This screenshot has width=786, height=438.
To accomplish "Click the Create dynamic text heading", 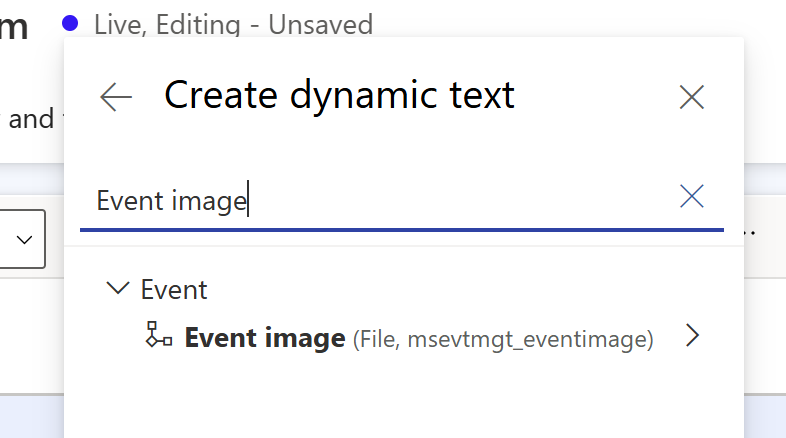I will tap(339, 95).
